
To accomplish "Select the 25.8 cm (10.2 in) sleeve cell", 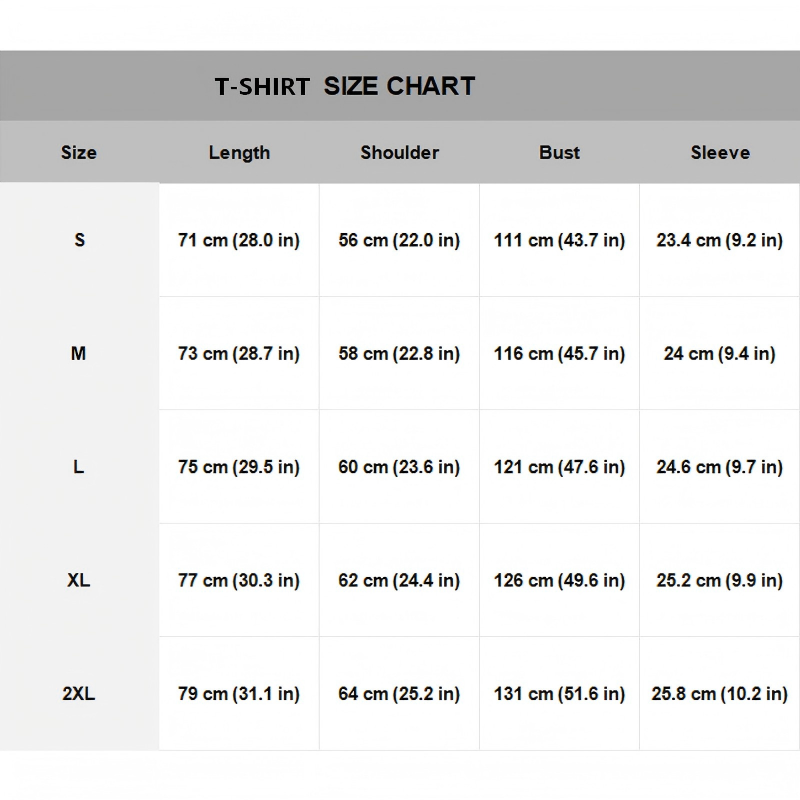I will pyautogui.click(x=719, y=693).
